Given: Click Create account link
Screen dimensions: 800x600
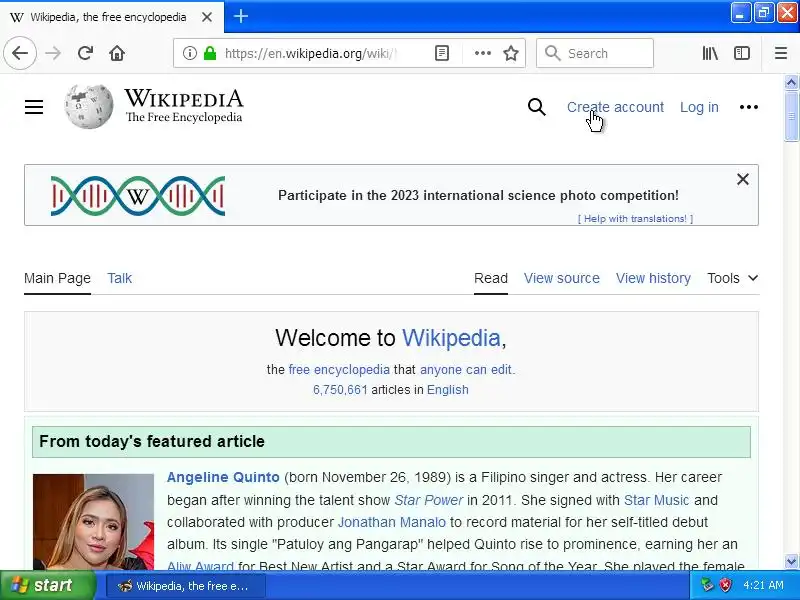Looking at the screenshot, I should coord(615,107).
